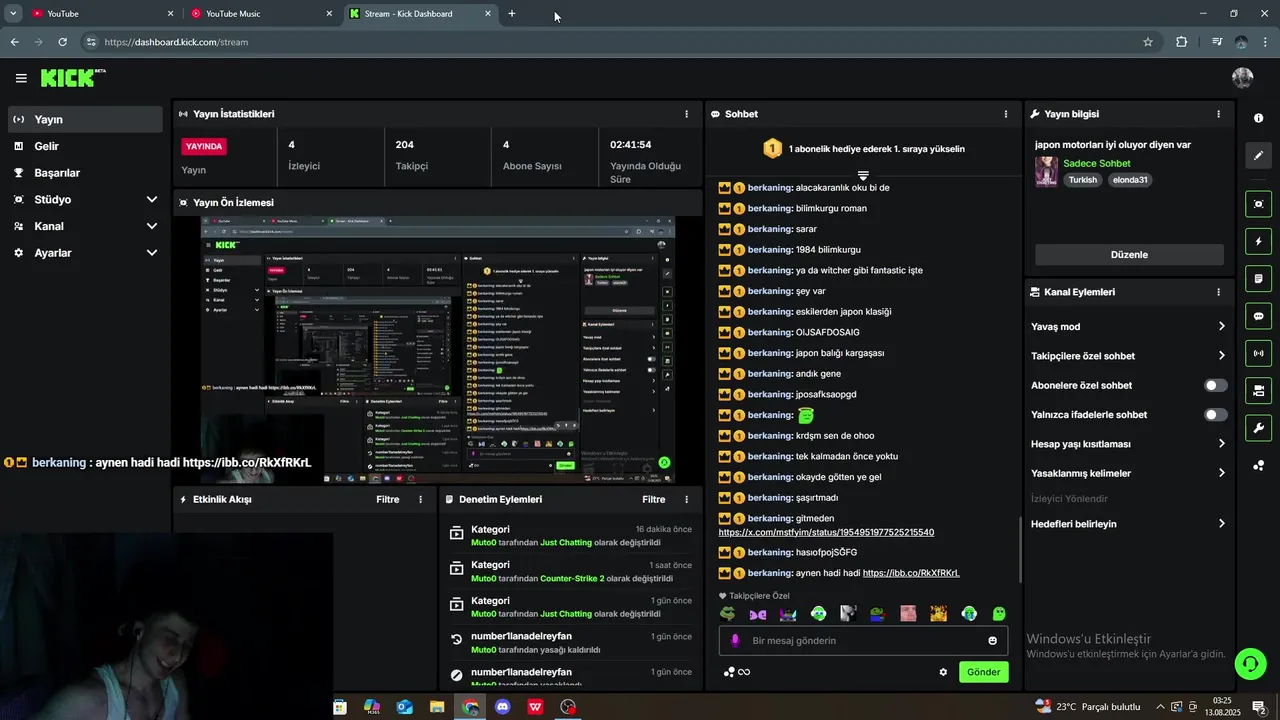
Task: Select Gelir in the sidebar
Action: click(x=85, y=146)
